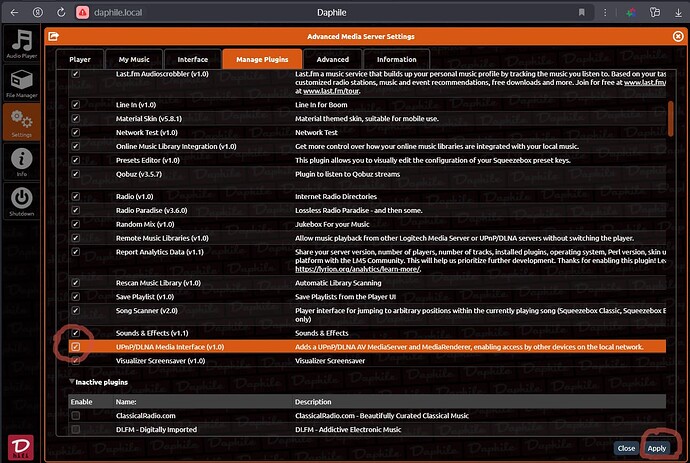This screenshot has height=463, width=690.
Task: Toggle Remote Music Libraries checkbox
Action: coord(76,238)
